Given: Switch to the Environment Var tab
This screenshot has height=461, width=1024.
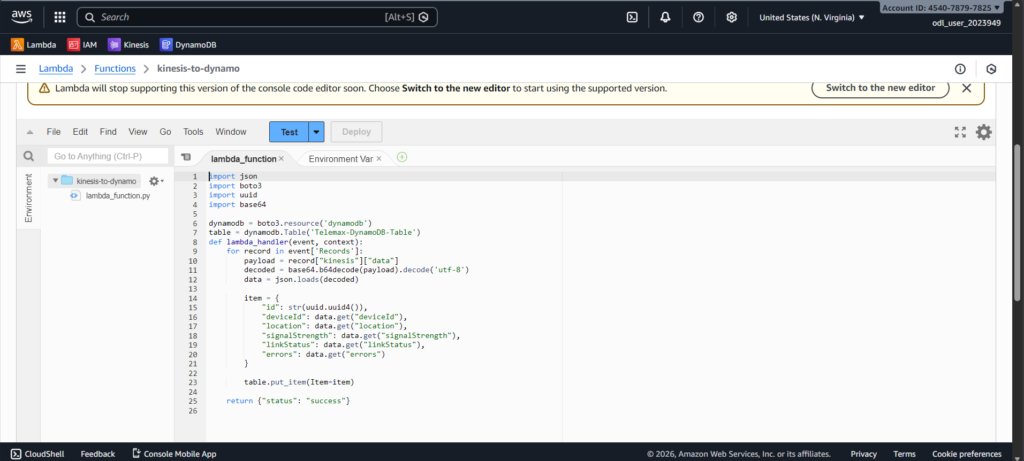Looking at the screenshot, I should click(x=340, y=158).
